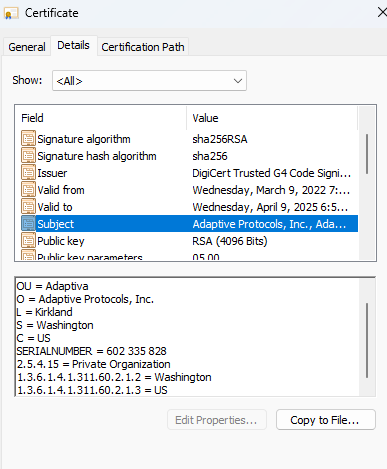This screenshot has height=469, width=387.
Task: Click the OU = Adaptiva line
Action: point(52,286)
